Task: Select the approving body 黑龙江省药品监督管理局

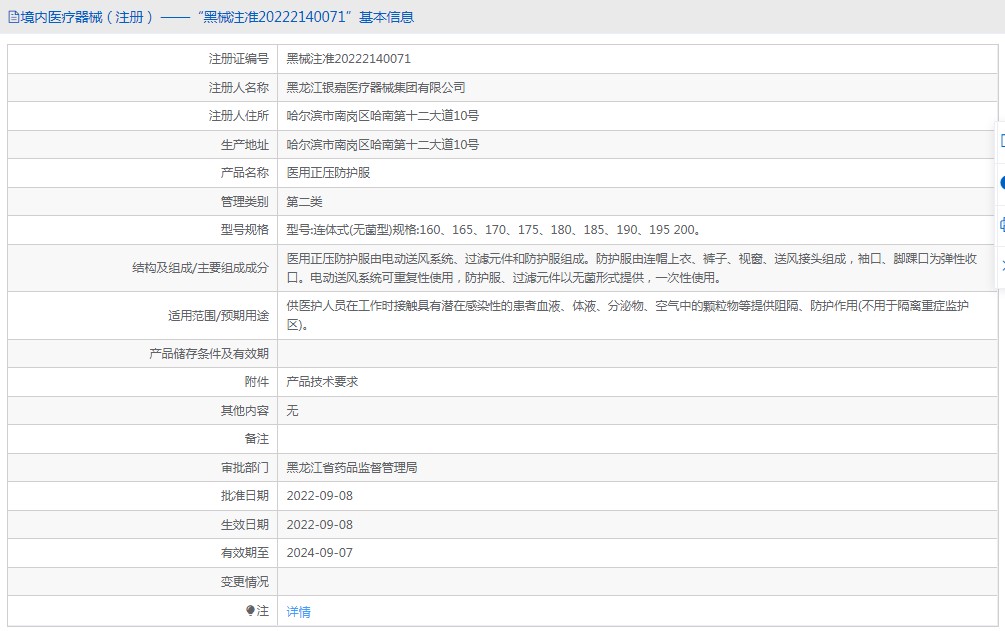Action: tap(351, 468)
